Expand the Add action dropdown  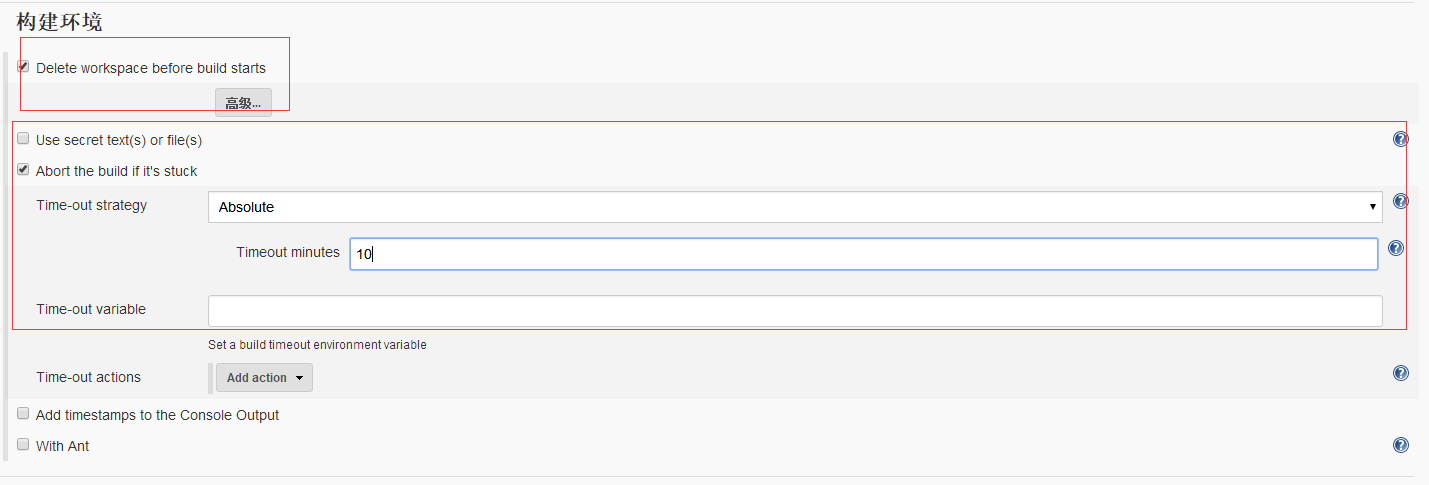(x=264, y=378)
